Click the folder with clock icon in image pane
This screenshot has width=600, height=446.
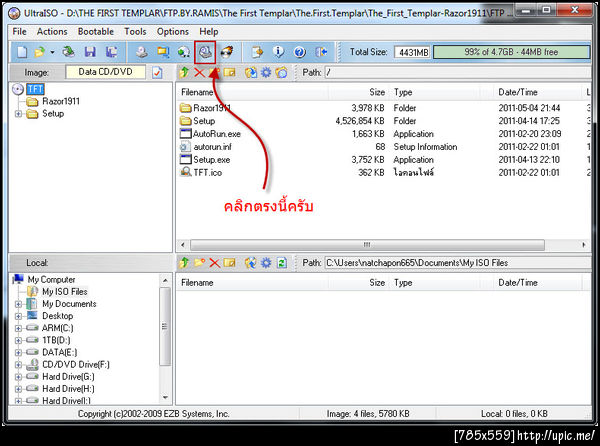coord(281,72)
